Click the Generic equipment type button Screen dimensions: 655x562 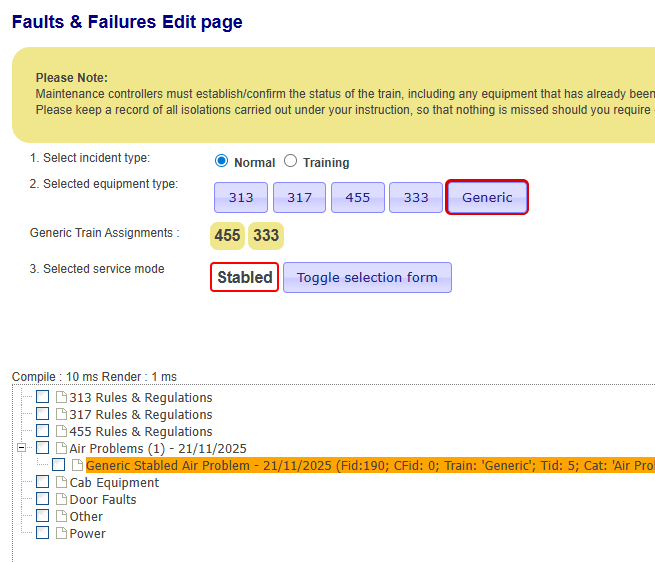pos(487,198)
